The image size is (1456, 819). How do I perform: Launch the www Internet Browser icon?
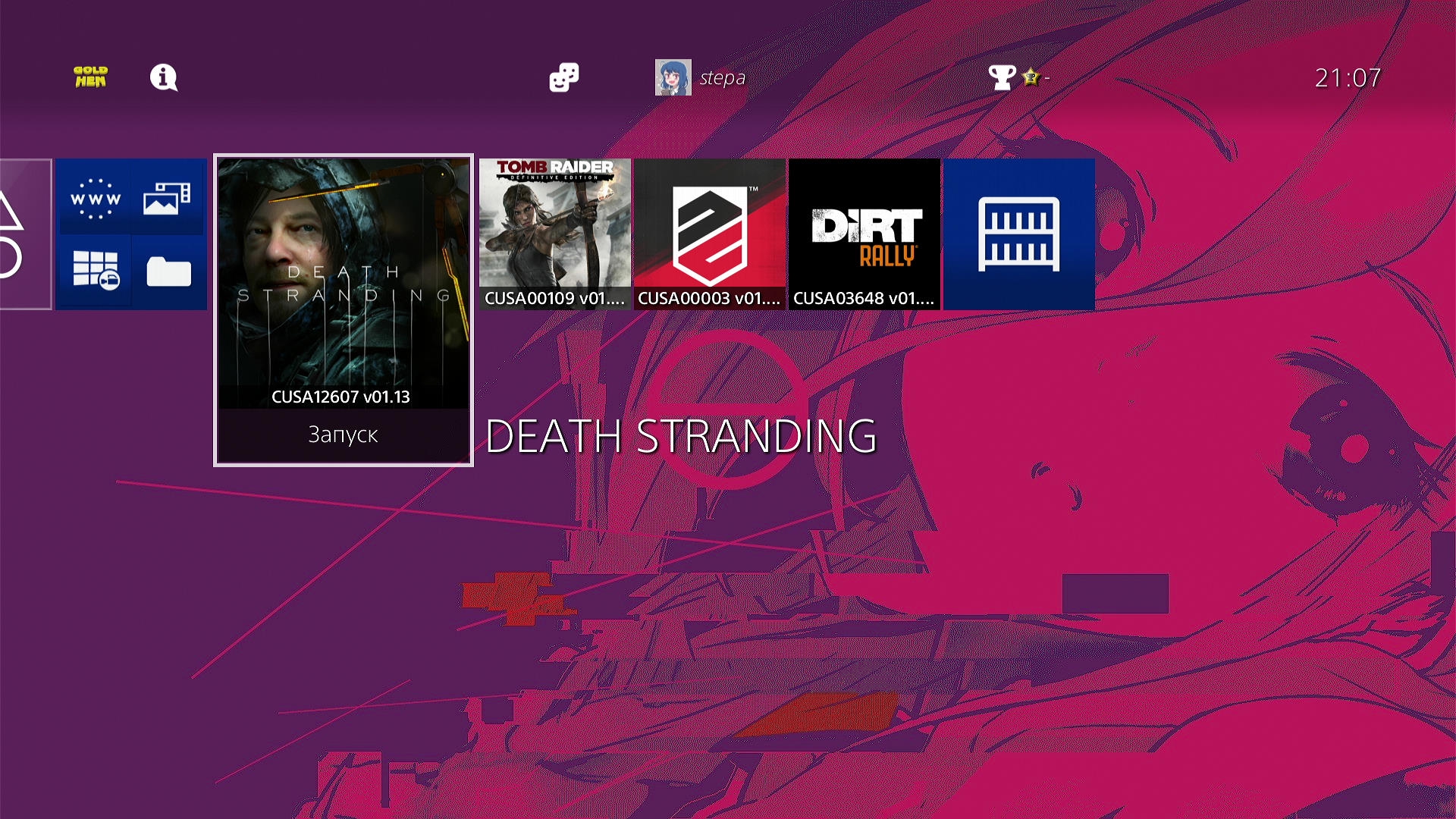coord(95,198)
